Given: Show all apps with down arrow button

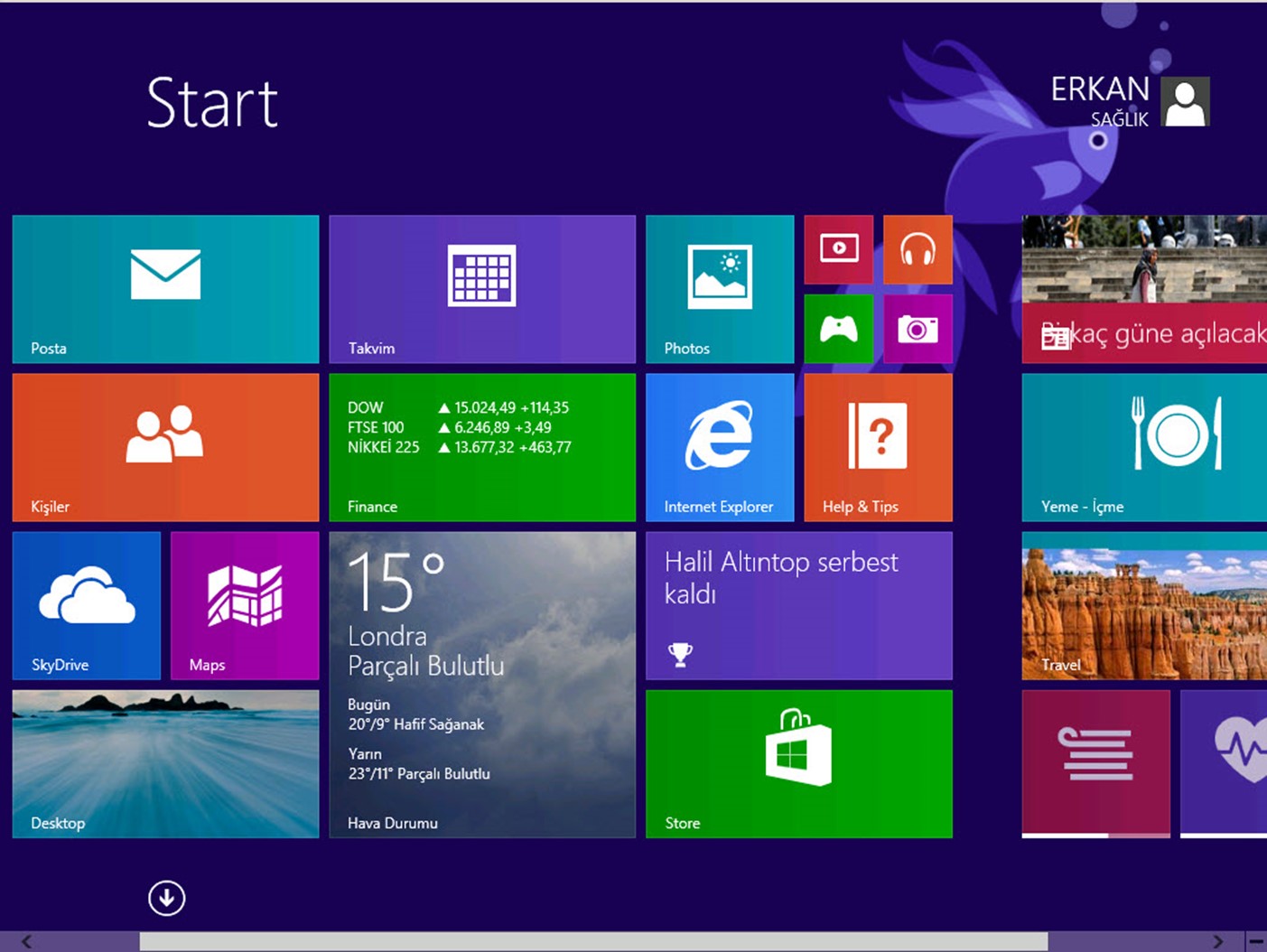Looking at the screenshot, I should coord(167,898).
